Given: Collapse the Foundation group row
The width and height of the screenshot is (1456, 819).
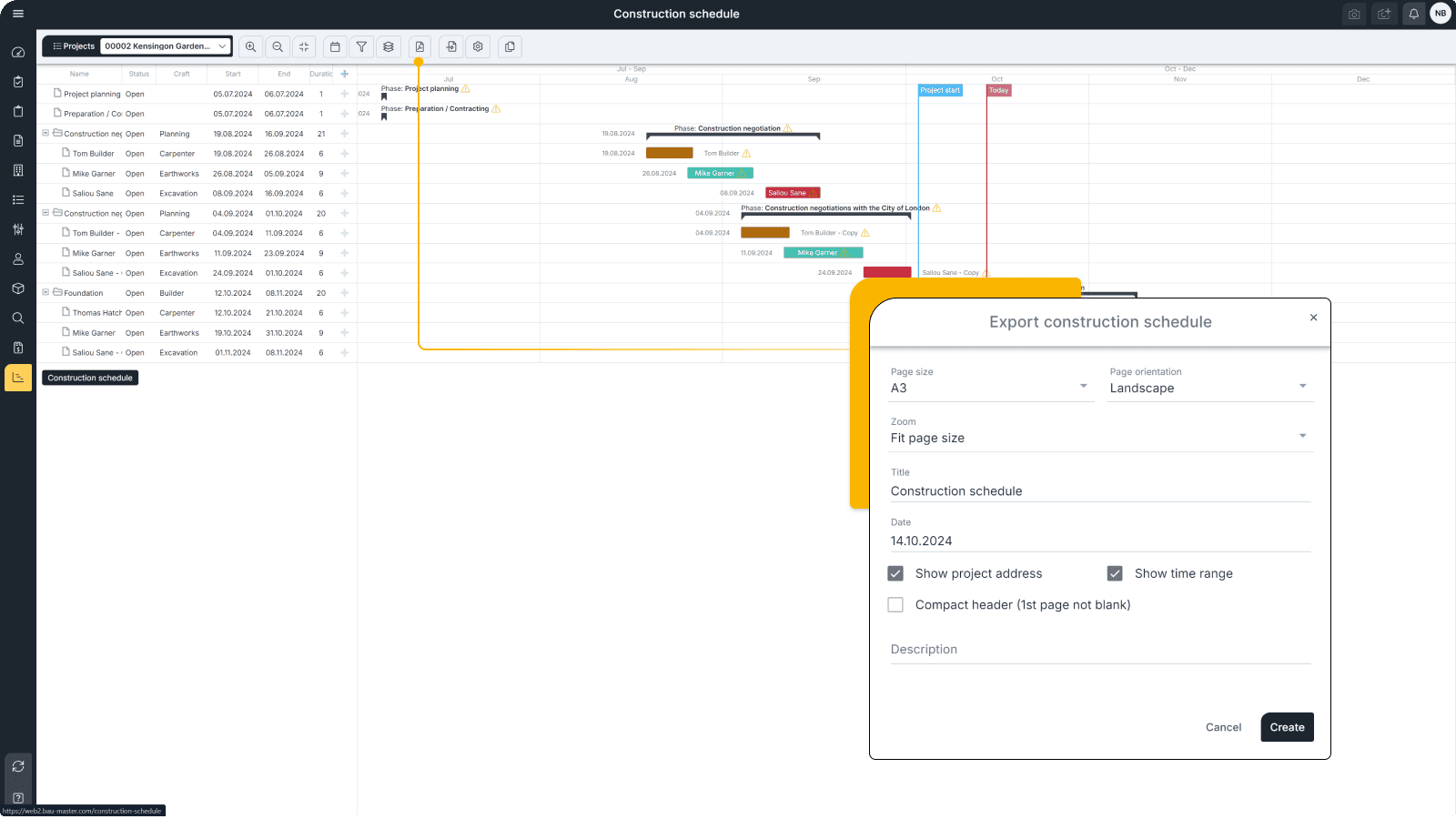Looking at the screenshot, I should (45, 292).
